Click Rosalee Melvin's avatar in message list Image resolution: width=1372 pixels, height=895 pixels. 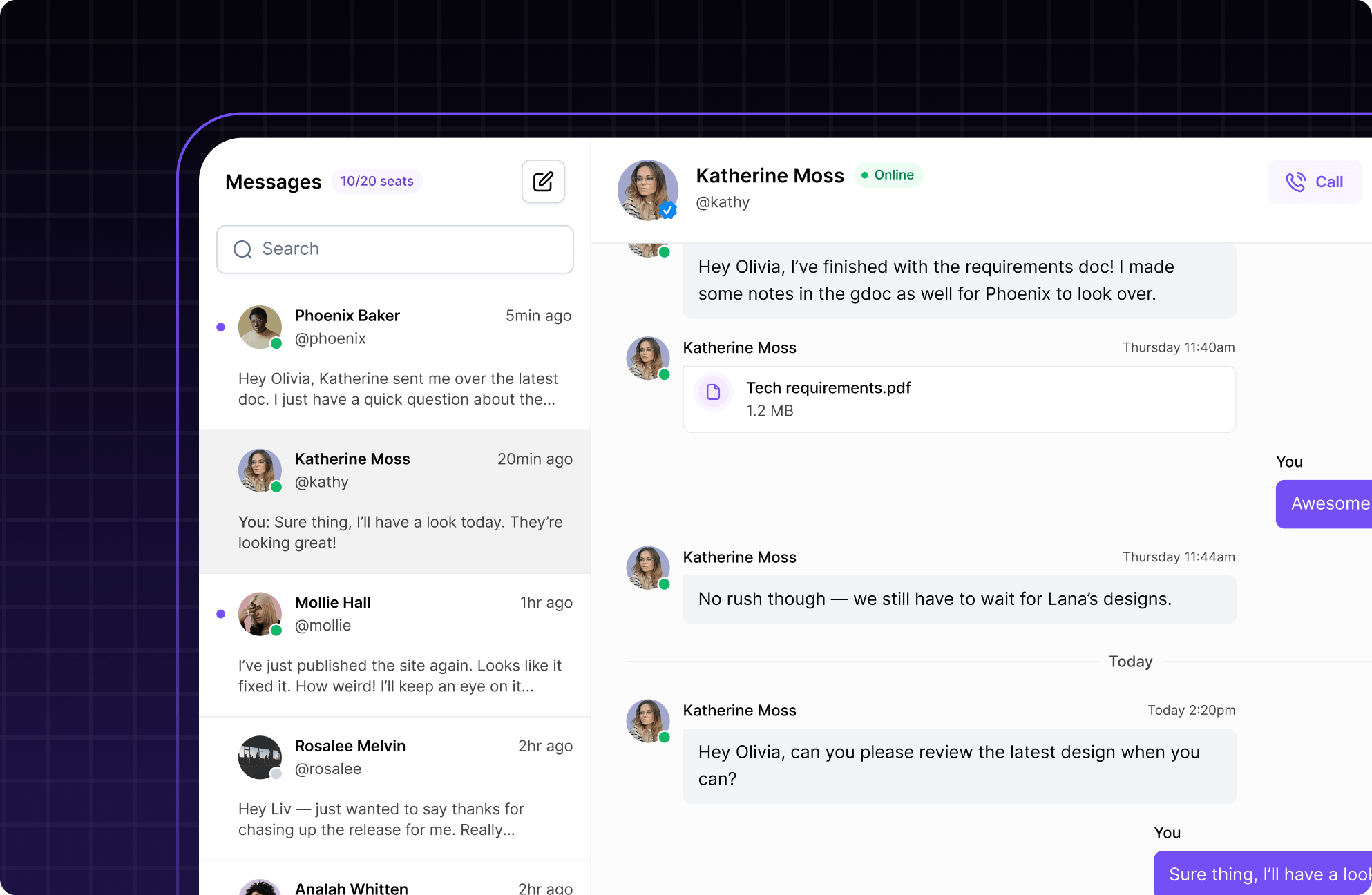[260, 757]
